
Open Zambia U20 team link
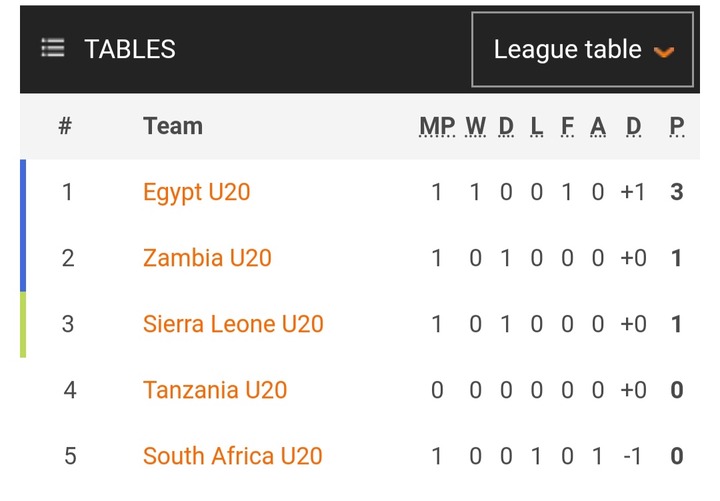coord(207,258)
